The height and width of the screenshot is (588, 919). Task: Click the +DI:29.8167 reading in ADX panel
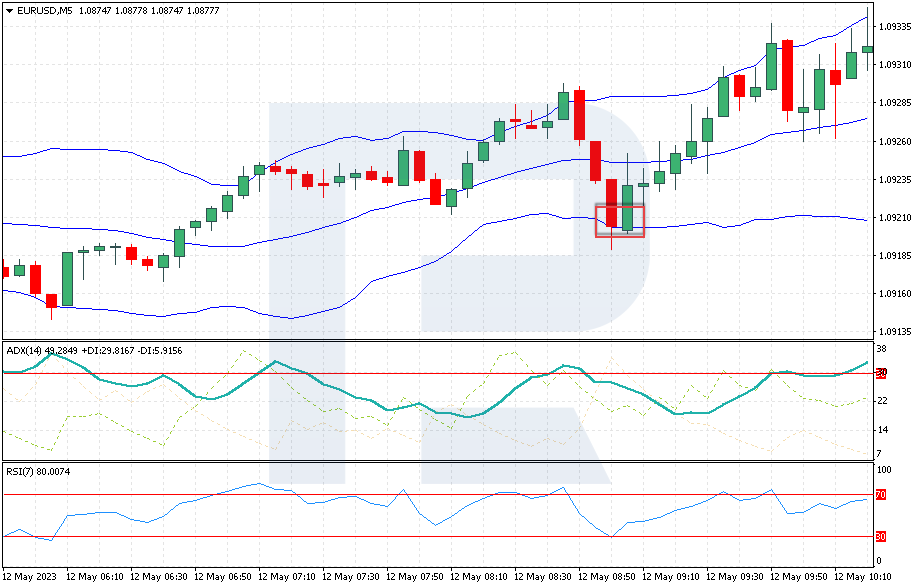point(108,351)
